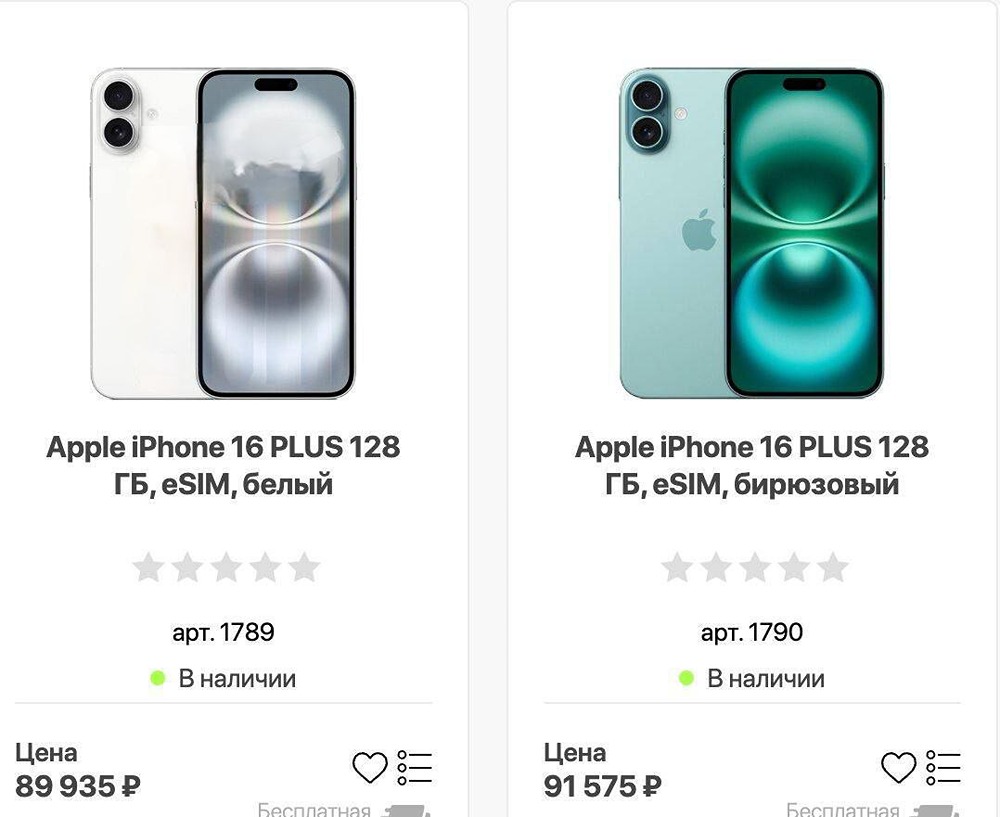
Task: Open the turquoise iPhone 16 Plus product image
Action: [752, 233]
